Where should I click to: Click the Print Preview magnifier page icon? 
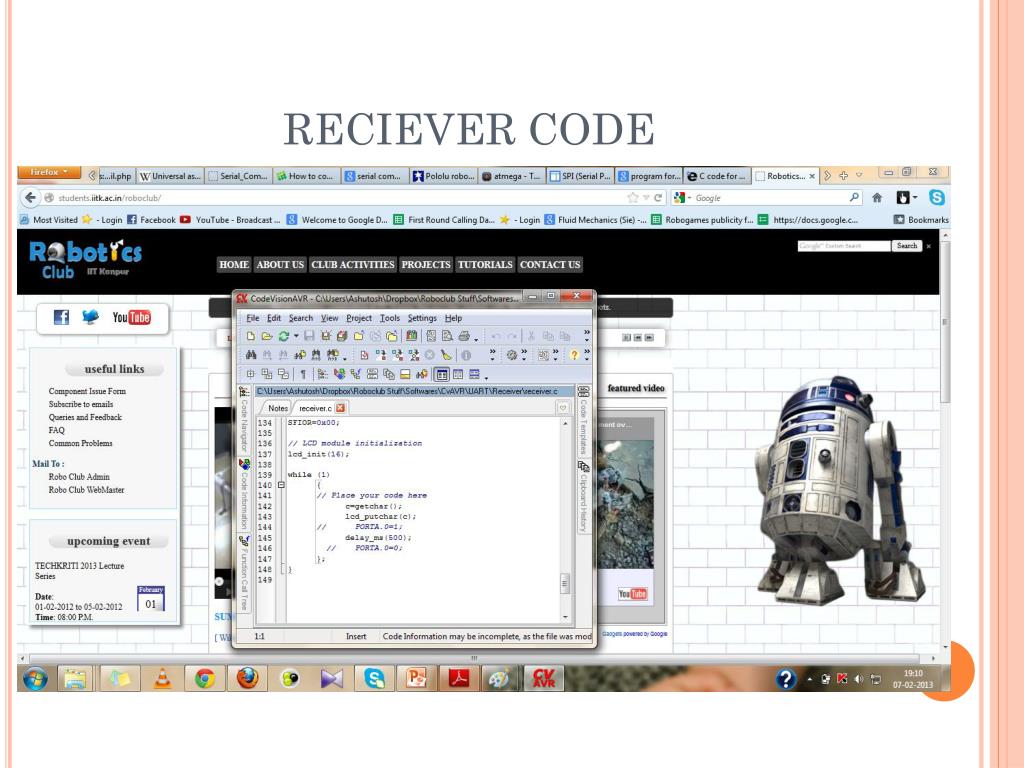pyautogui.click(x=447, y=336)
